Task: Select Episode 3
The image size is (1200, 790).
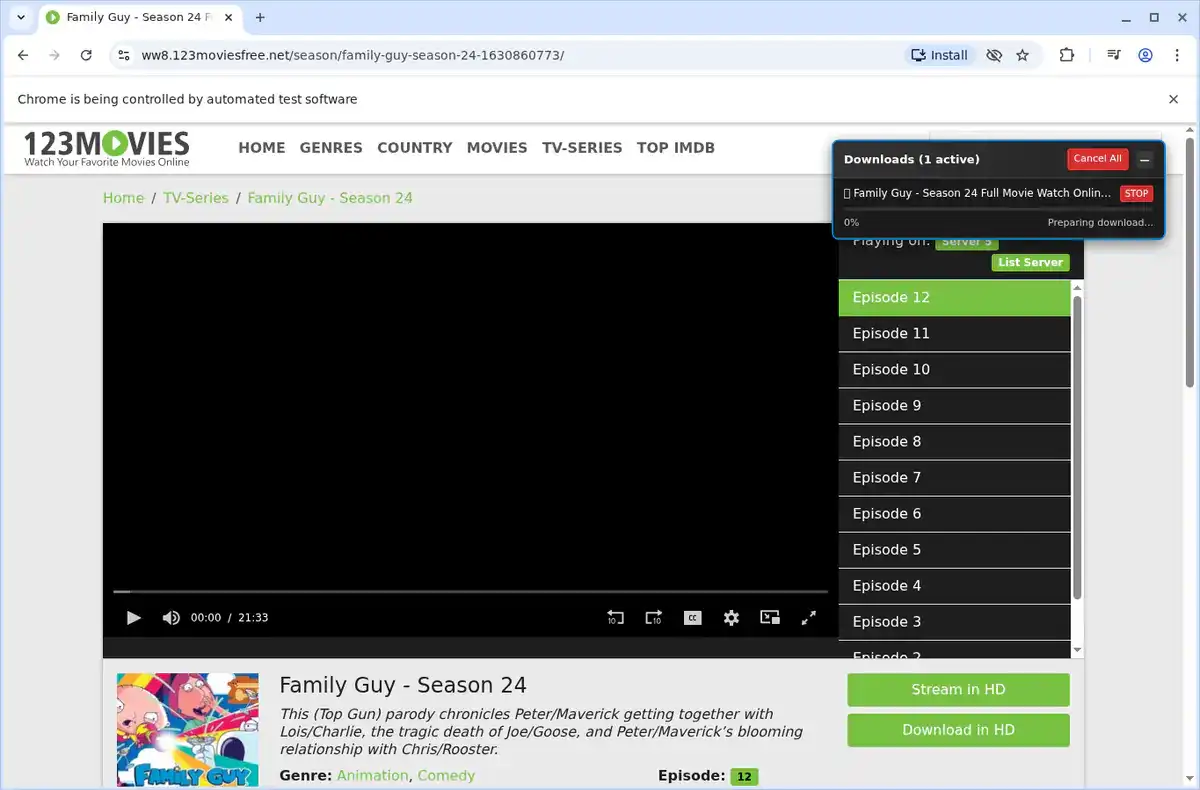Action: pyautogui.click(x=954, y=622)
